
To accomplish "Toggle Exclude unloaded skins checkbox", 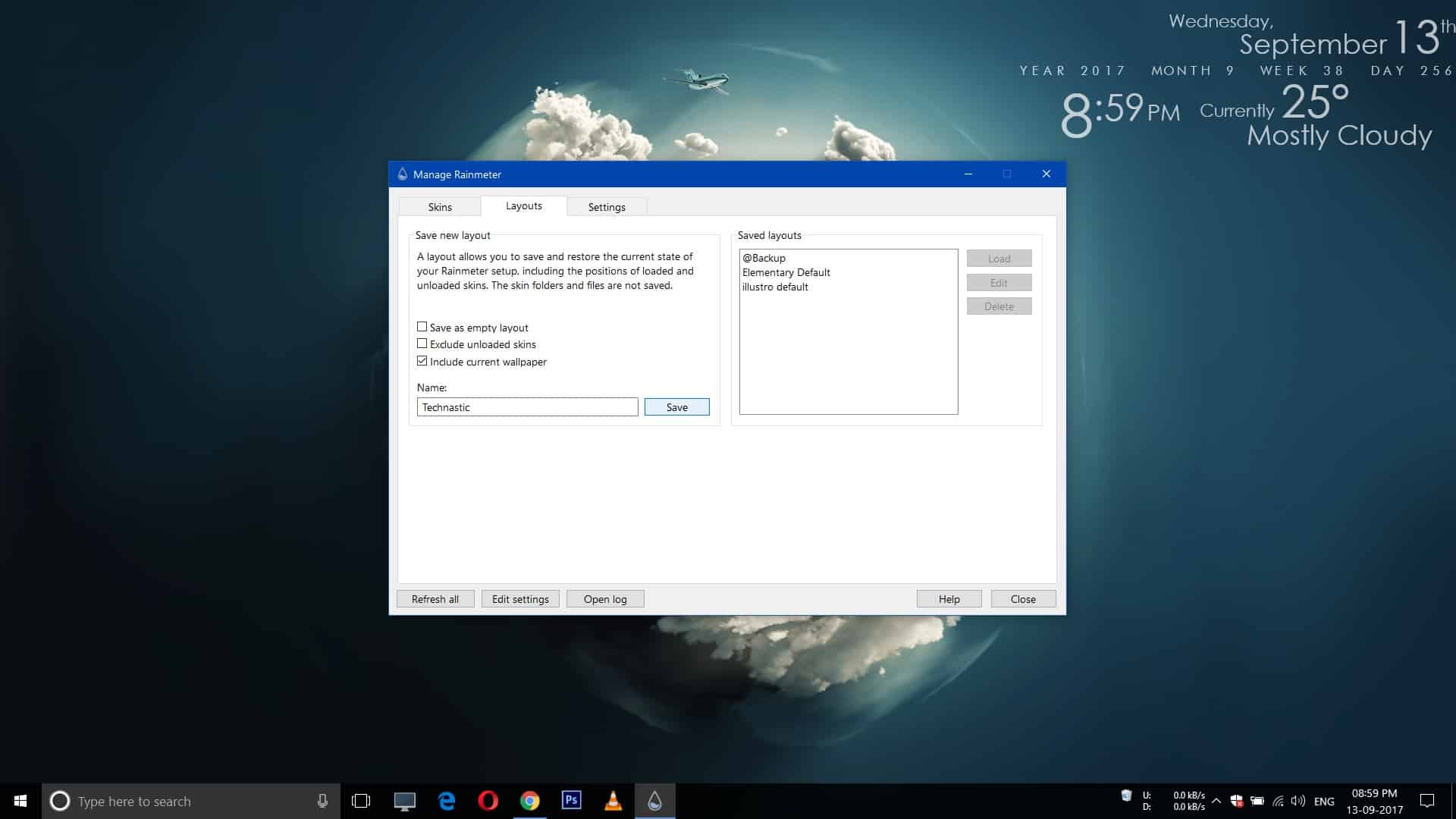I will tap(421, 343).
